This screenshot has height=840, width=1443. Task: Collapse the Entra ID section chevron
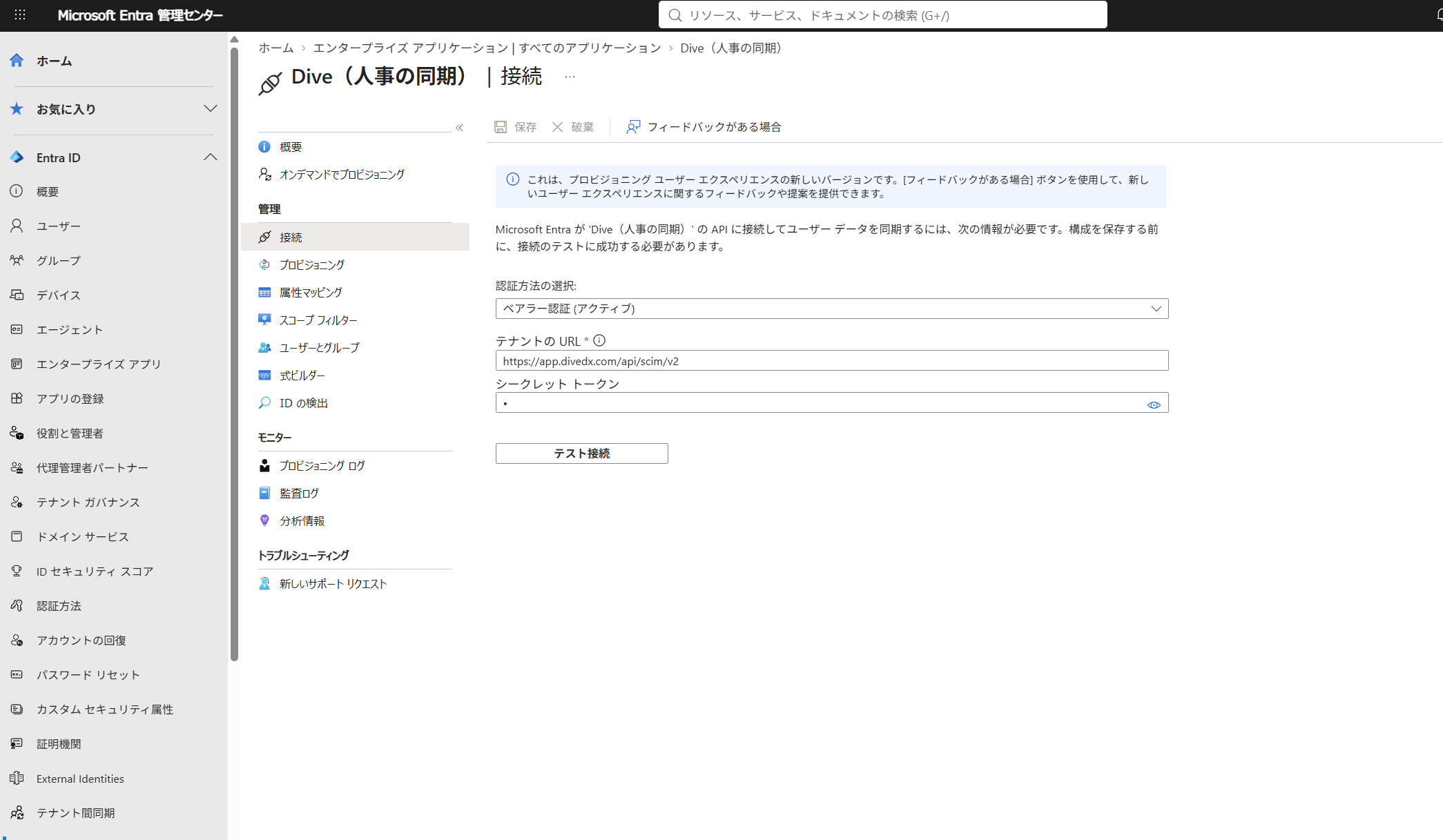click(x=211, y=157)
